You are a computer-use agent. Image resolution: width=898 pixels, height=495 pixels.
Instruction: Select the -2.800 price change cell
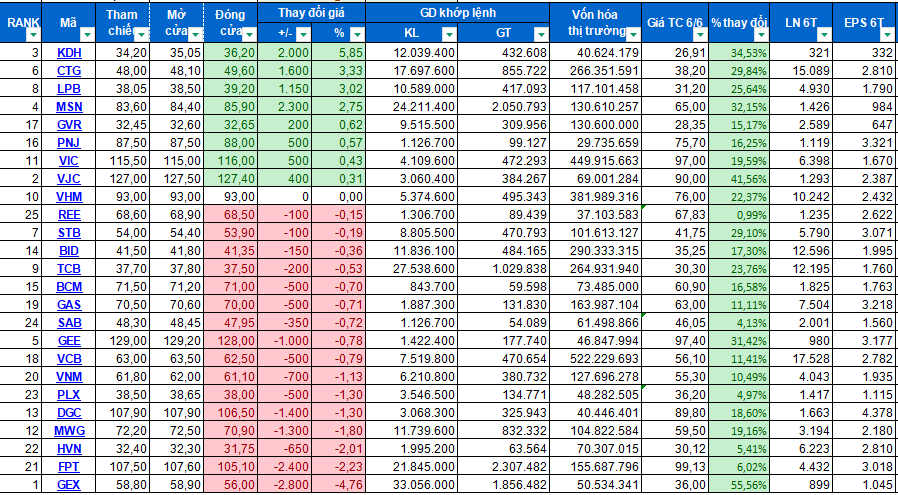click(x=285, y=485)
